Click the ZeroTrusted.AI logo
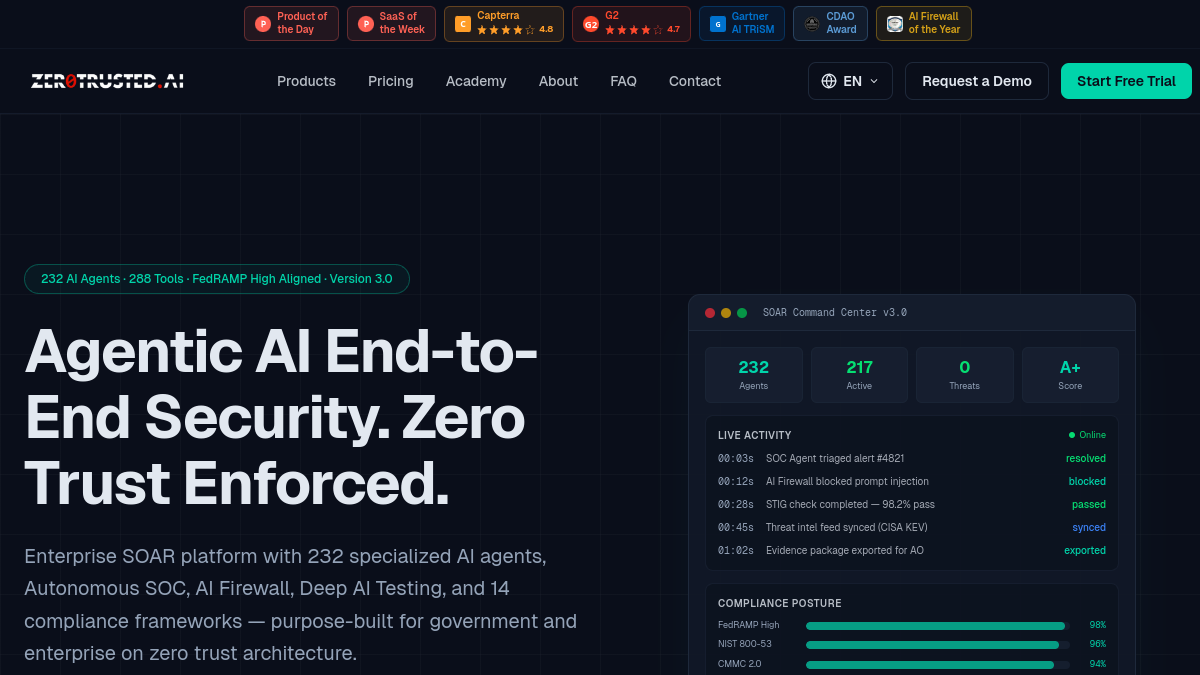Viewport: 1200px width, 675px height. pos(107,81)
